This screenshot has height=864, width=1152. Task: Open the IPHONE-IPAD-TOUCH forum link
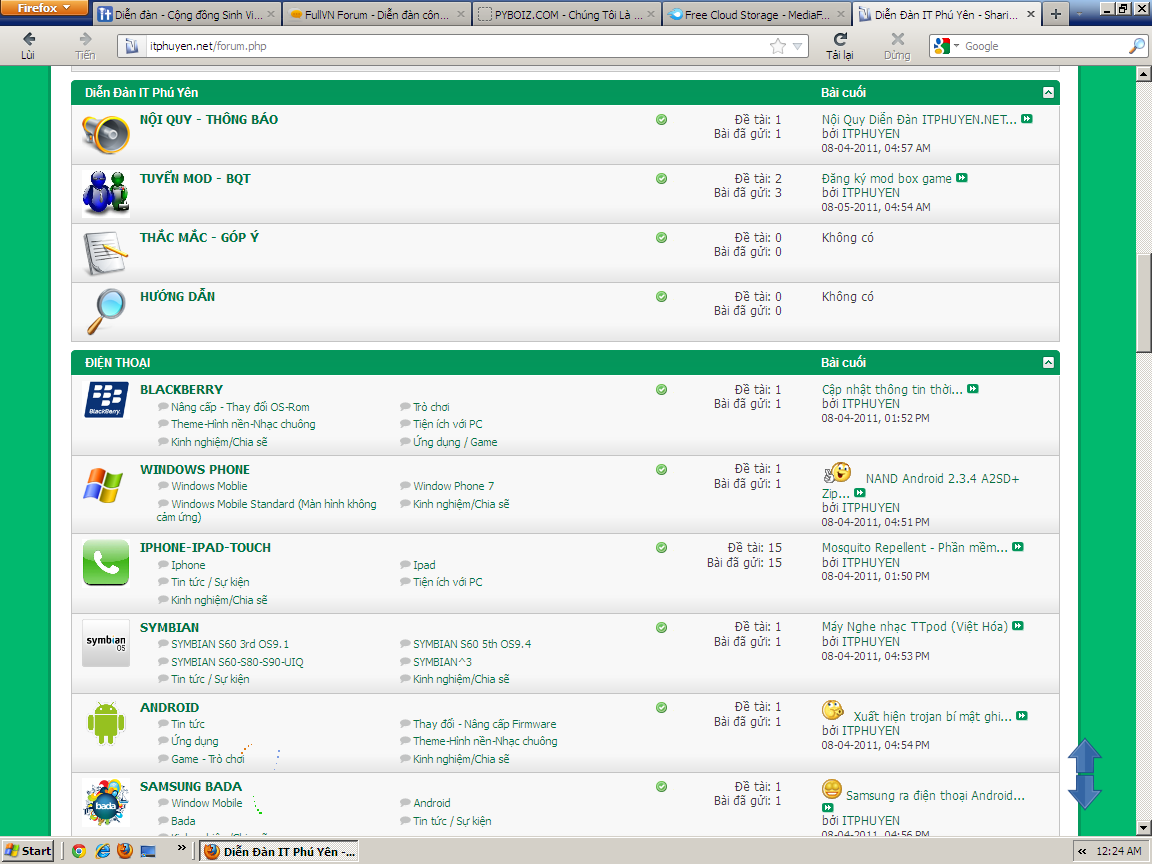point(205,548)
